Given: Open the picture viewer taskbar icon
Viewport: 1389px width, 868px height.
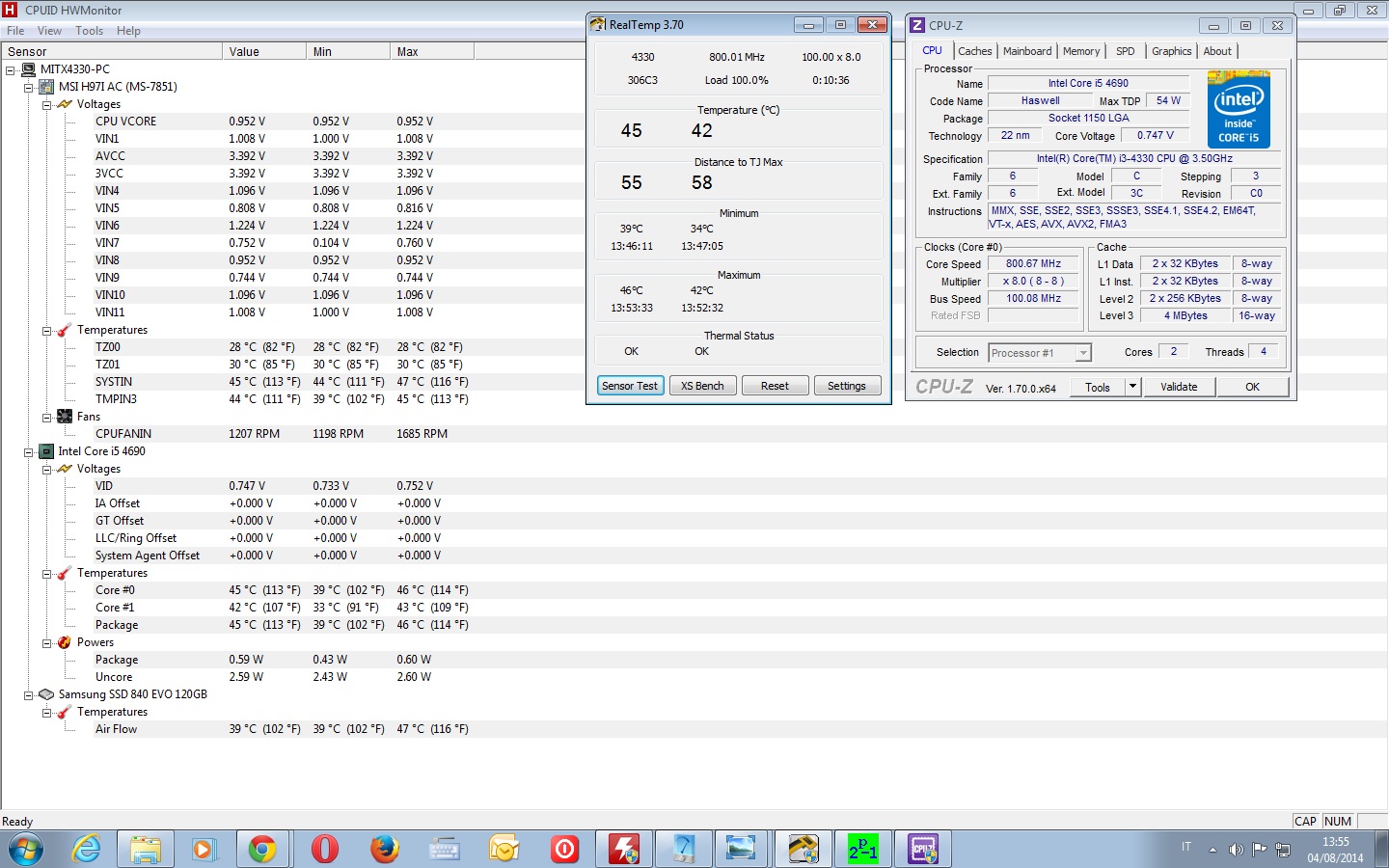Looking at the screenshot, I should click(x=742, y=849).
